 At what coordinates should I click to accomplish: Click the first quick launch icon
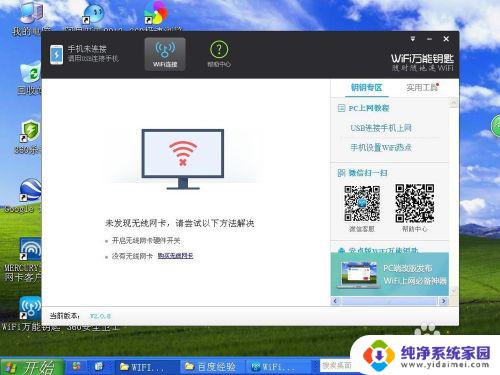[77, 366]
